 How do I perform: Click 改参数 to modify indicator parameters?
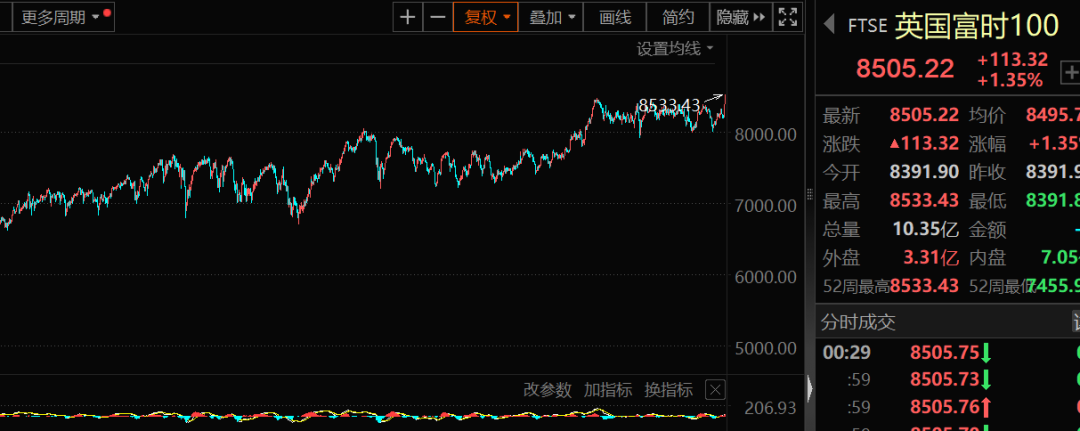547,390
